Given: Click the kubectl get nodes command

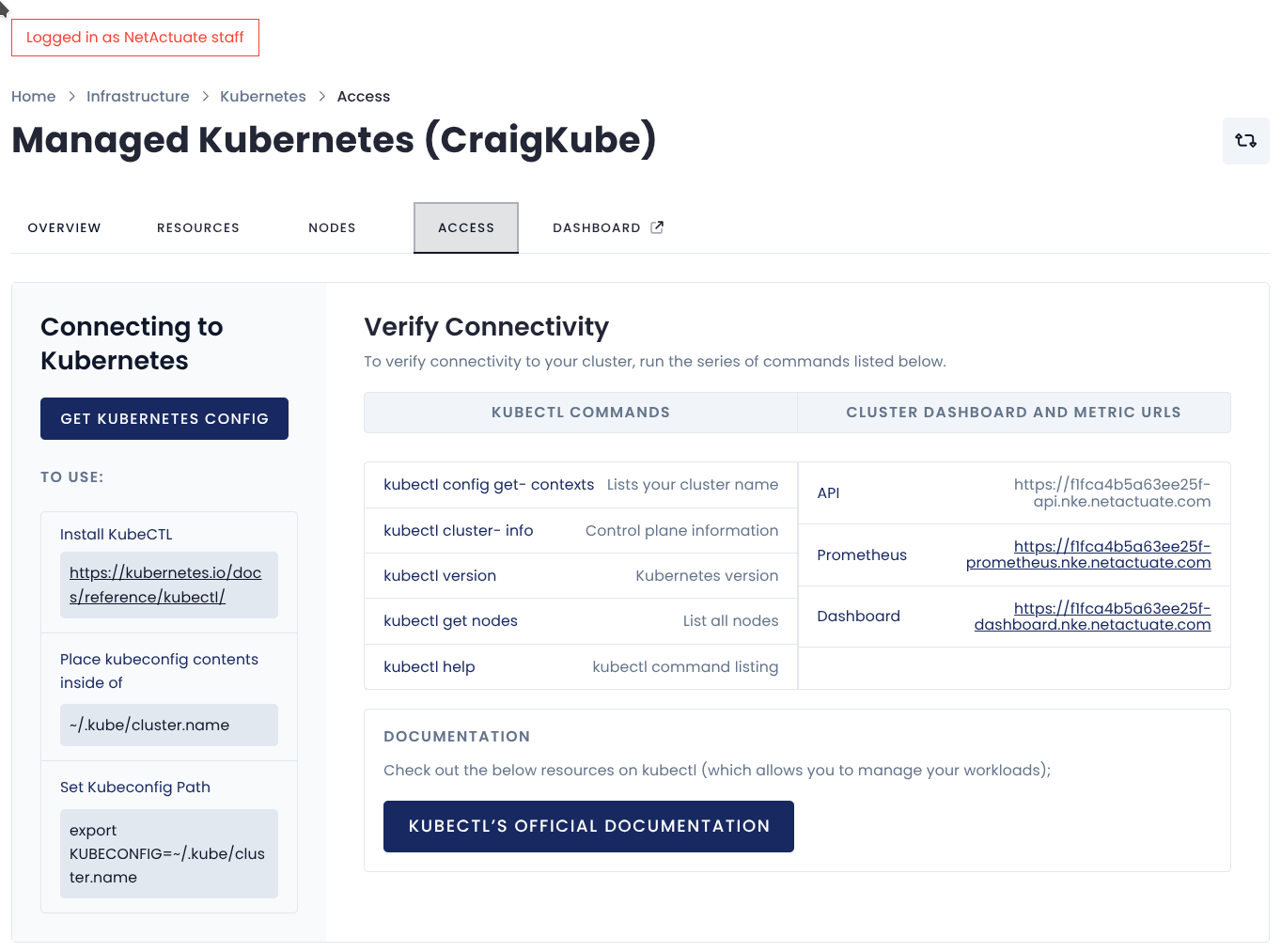Looking at the screenshot, I should pyautogui.click(x=451, y=620).
